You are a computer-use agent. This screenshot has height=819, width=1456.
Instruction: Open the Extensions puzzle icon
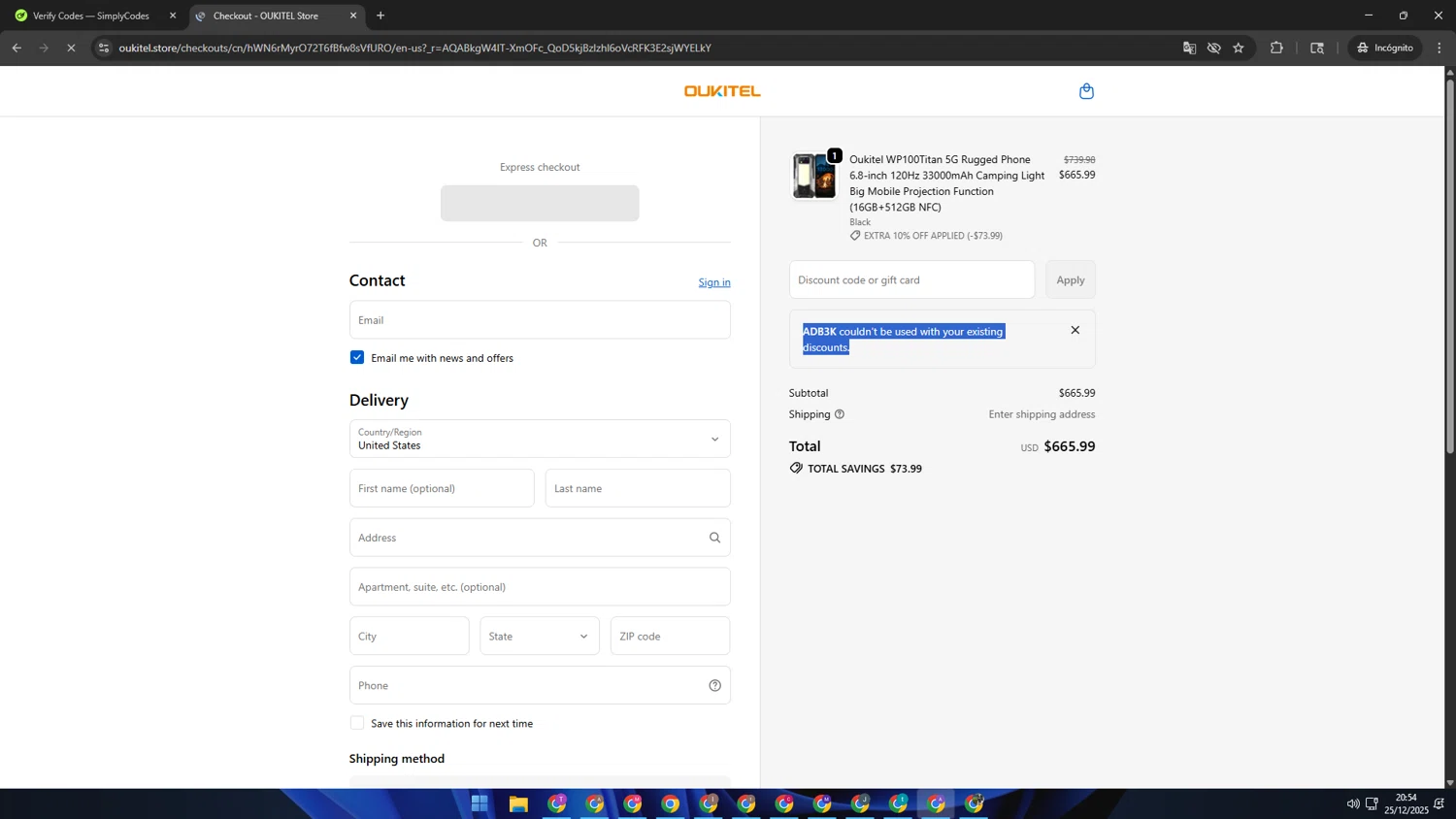tap(1276, 48)
